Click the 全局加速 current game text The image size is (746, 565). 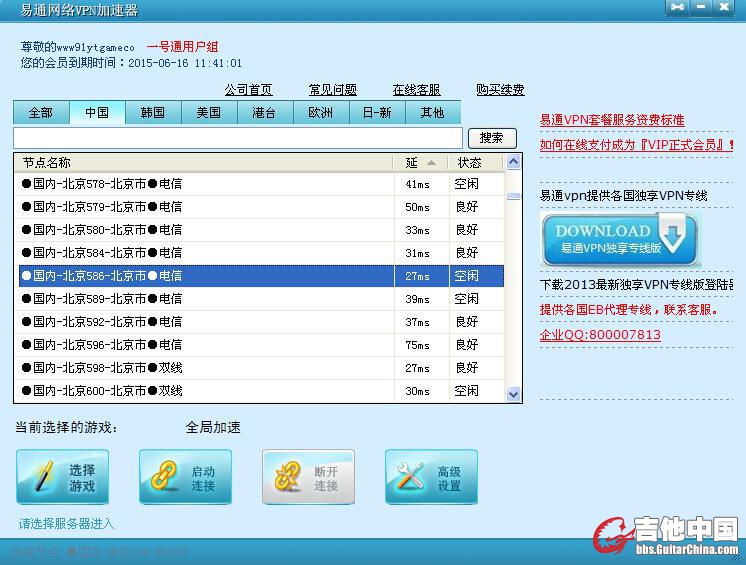tap(213, 427)
